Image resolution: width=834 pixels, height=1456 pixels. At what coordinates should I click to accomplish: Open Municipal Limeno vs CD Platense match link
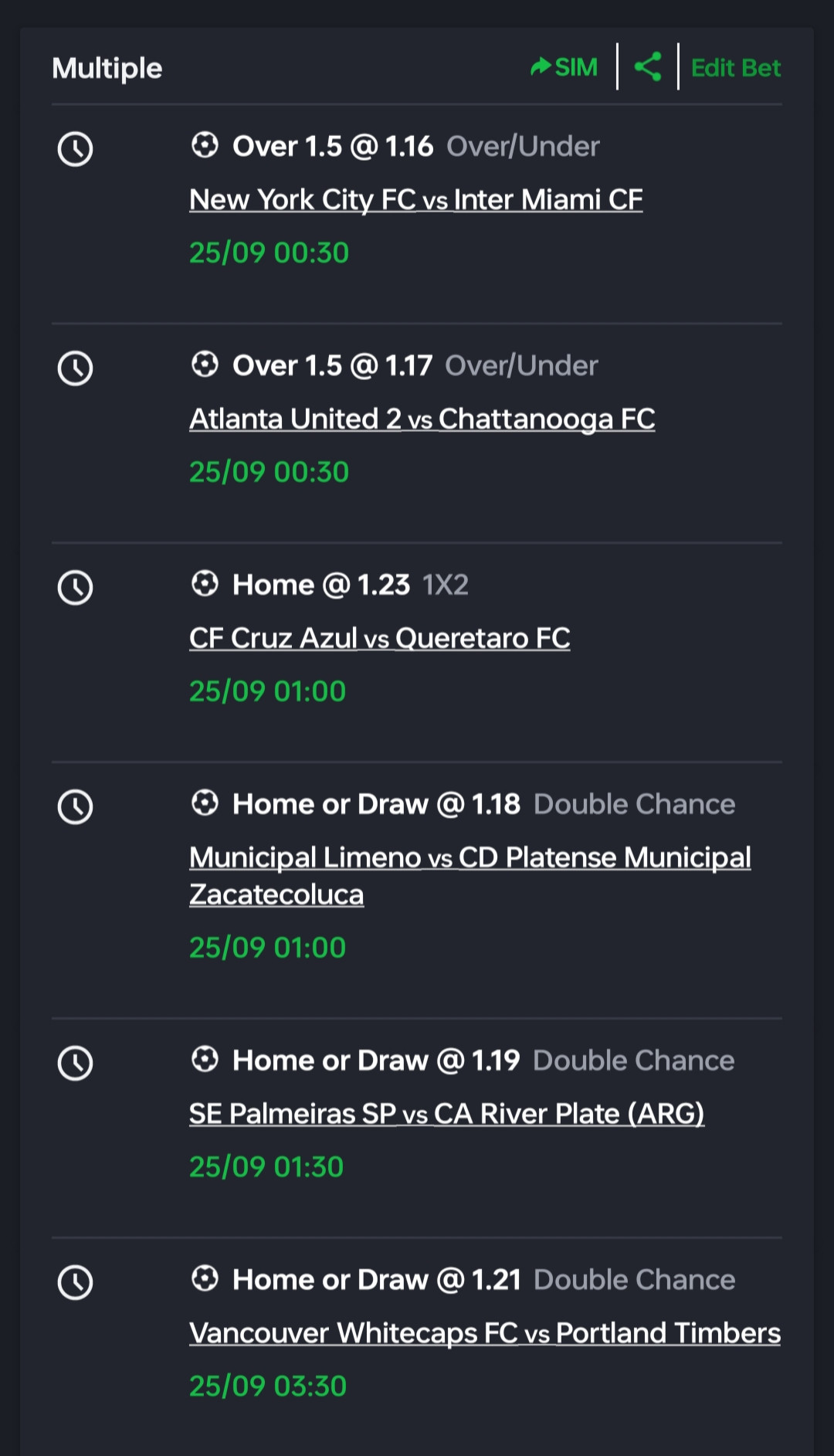[x=470, y=858]
